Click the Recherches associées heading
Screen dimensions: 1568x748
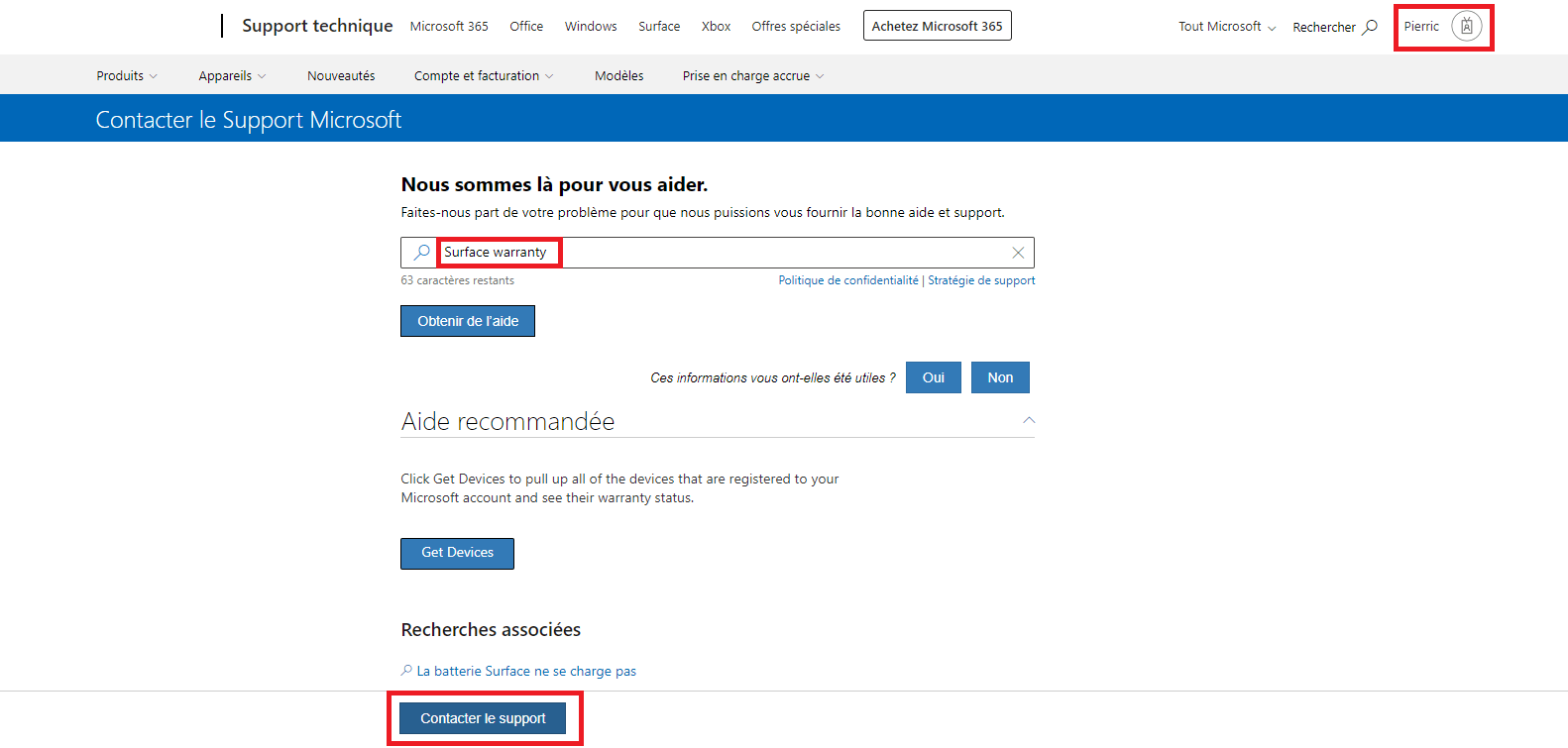point(491,630)
